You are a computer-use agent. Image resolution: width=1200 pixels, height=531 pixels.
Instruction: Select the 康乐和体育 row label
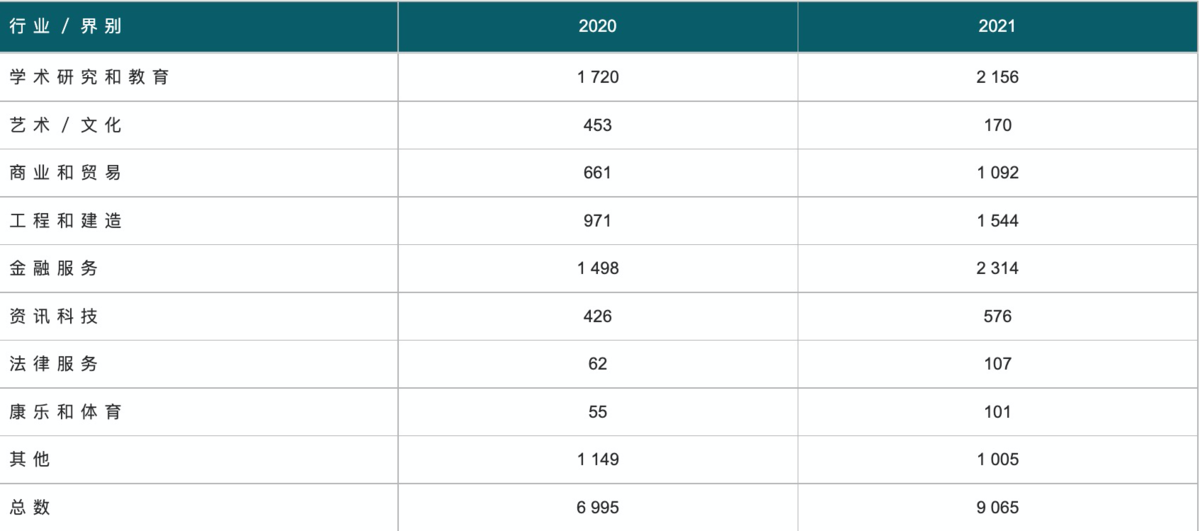[65, 412]
